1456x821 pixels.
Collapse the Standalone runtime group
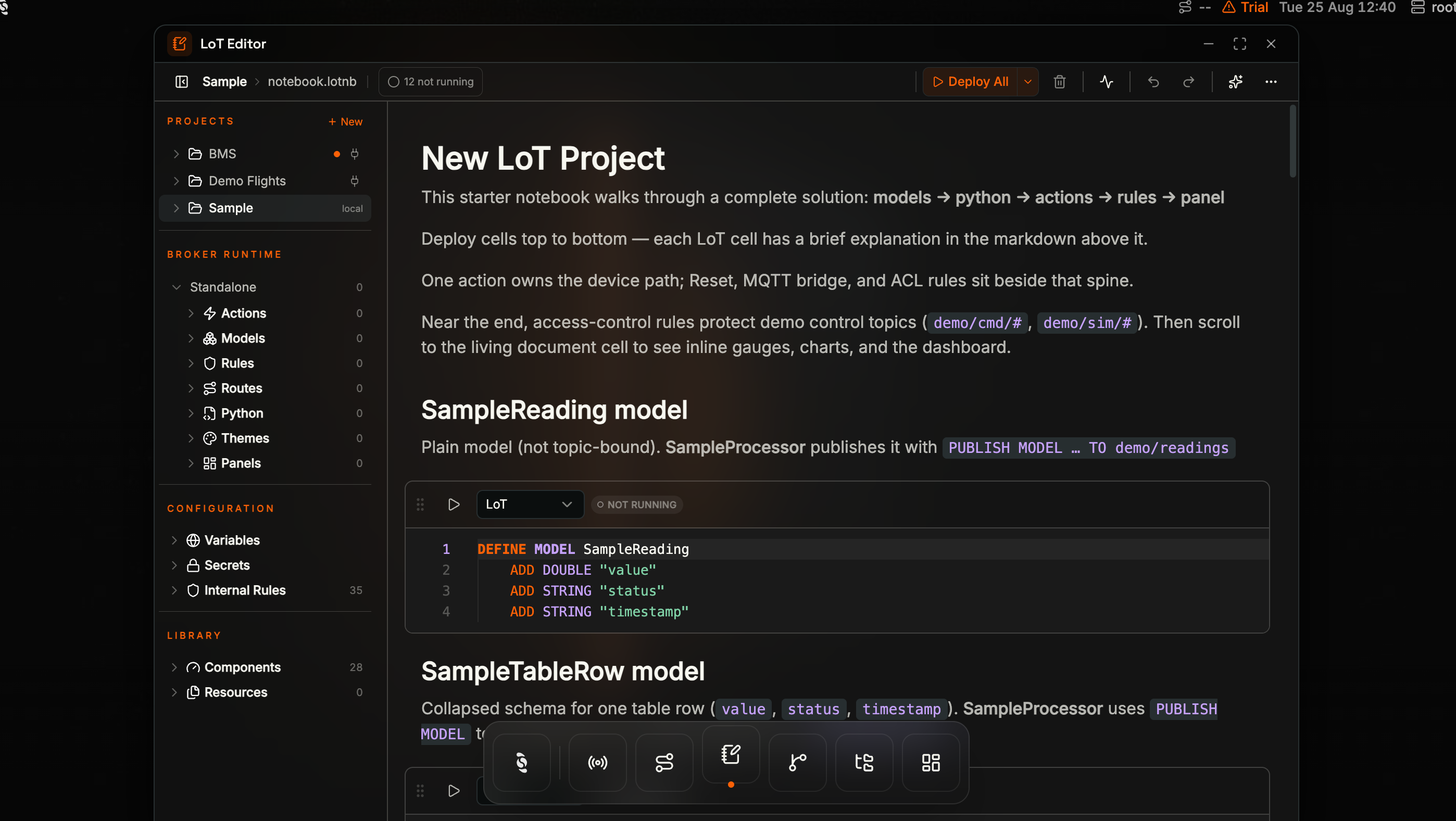click(x=177, y=287)
